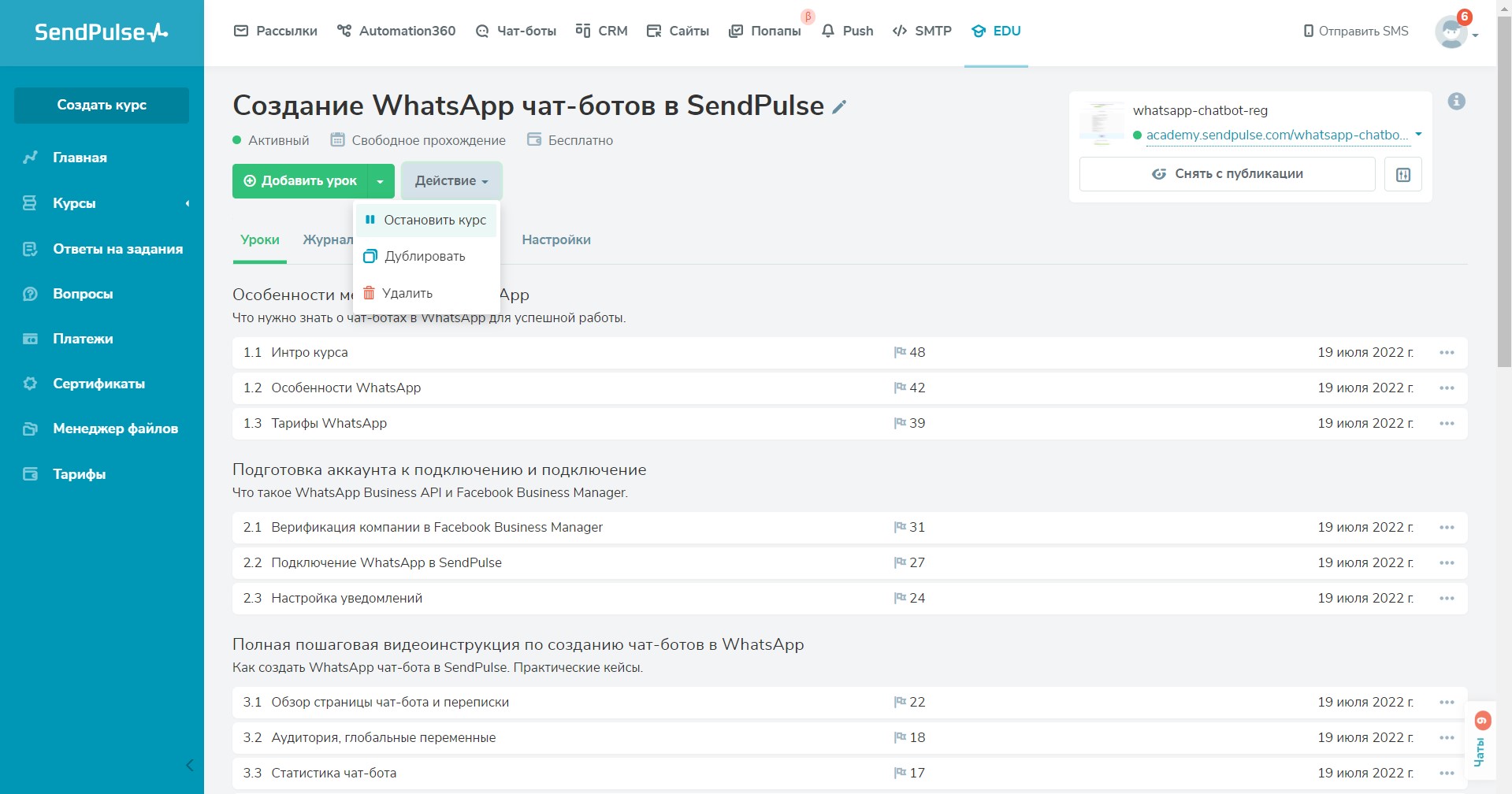Open the Чаты side widget

1480,740
